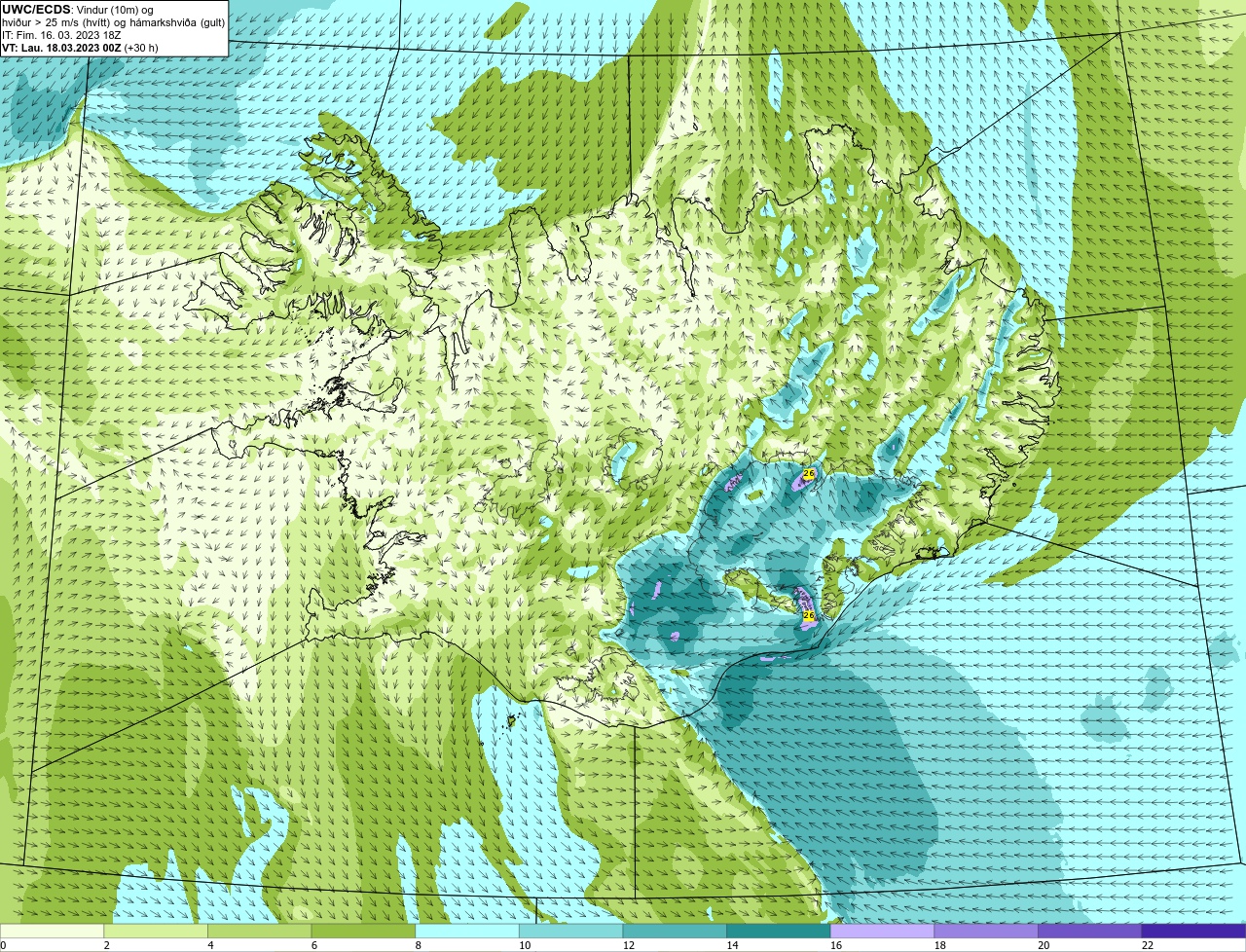1246x952 pixels.
Task: Select the dark teal 14–16 m/s legend swatch
Action: click(x=779, y=931)
